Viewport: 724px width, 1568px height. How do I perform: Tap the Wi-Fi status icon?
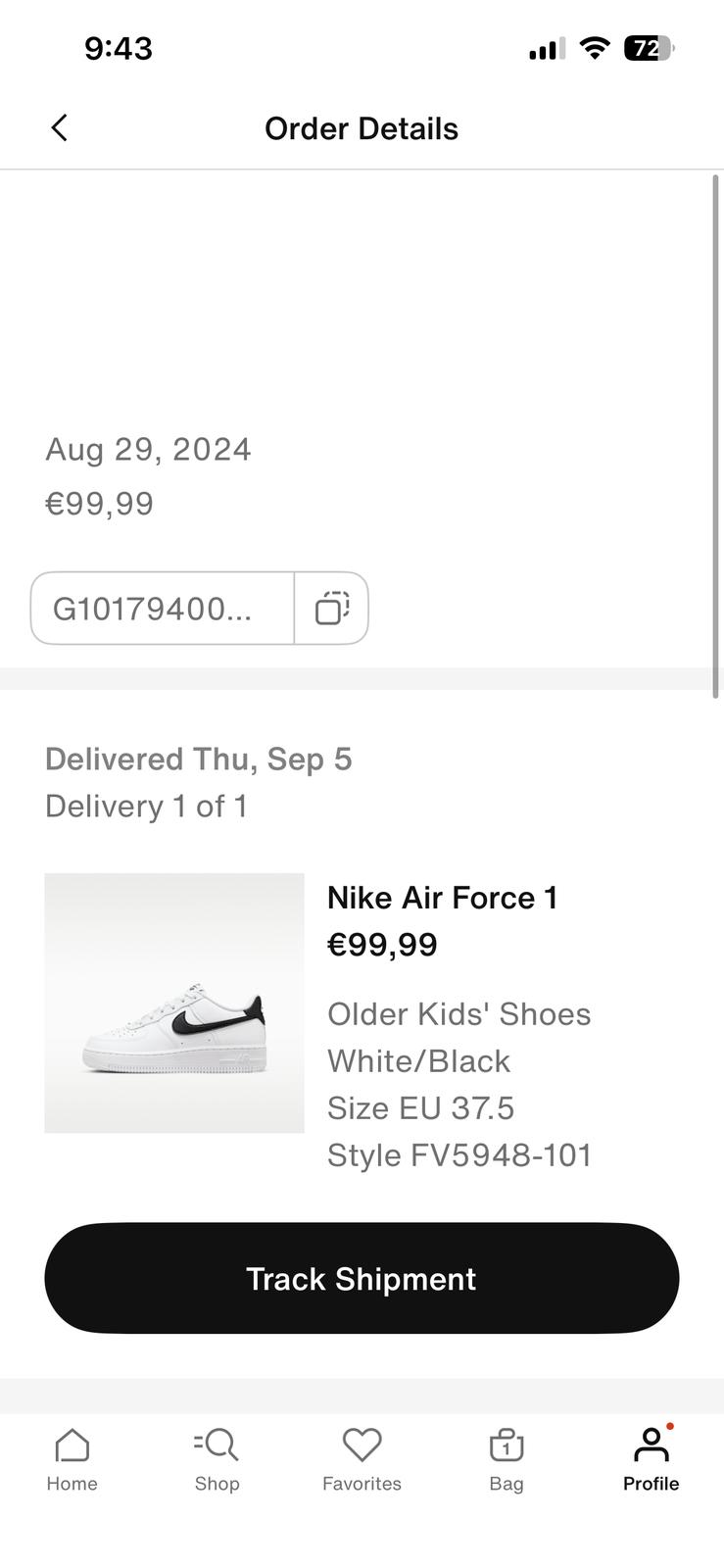click(x=594, y=48)
